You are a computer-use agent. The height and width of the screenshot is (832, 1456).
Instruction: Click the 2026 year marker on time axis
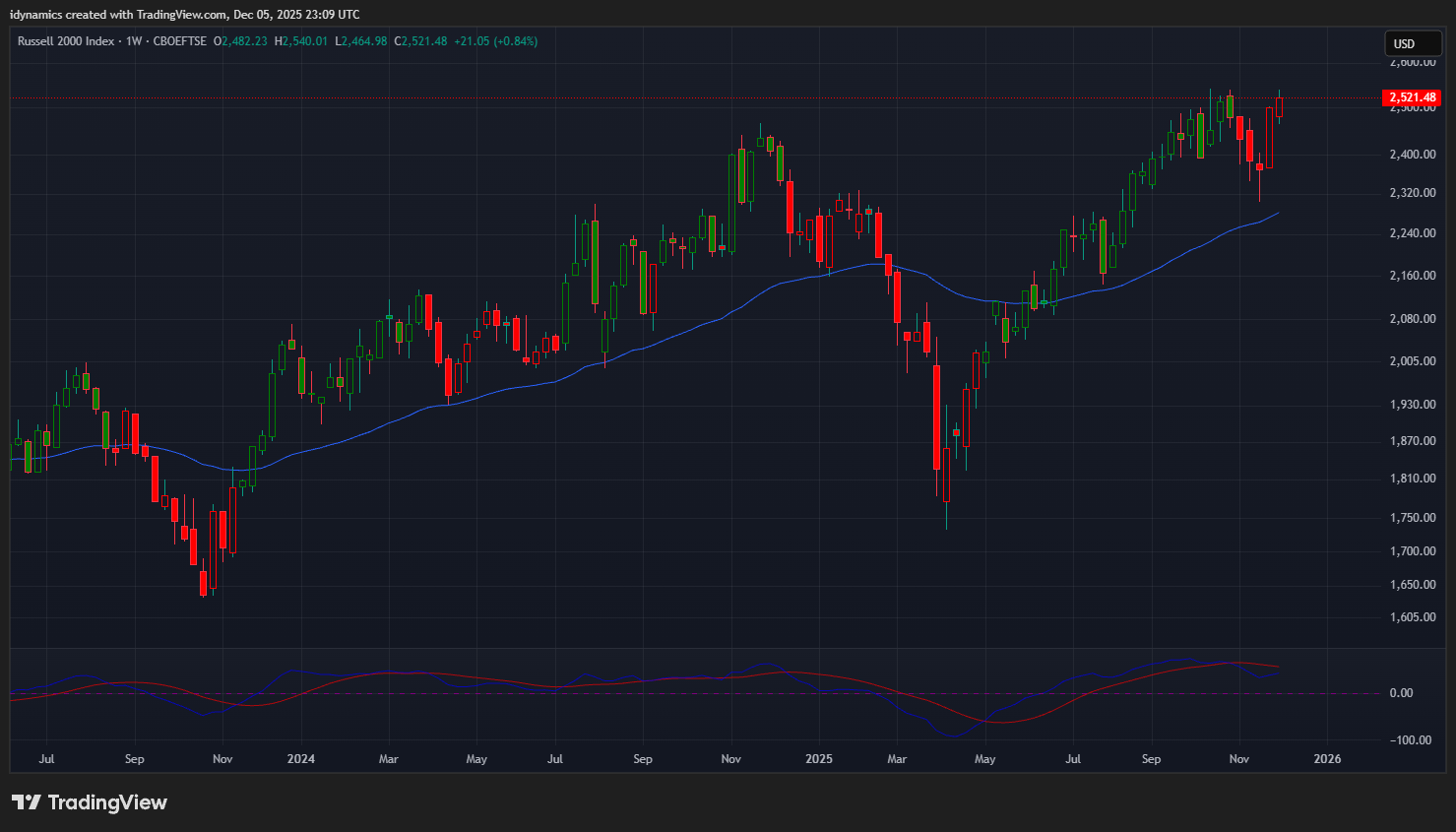pos(1327,759)
